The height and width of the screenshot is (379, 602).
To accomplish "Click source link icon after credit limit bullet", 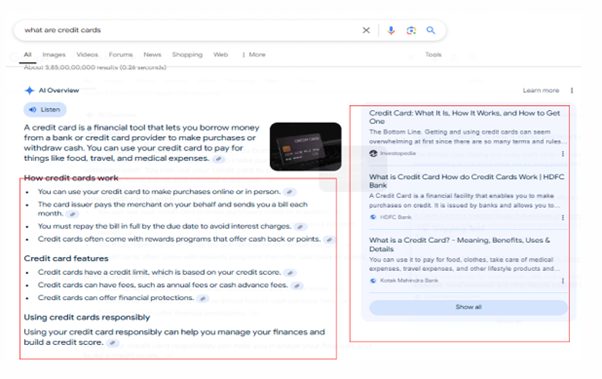I will (290, 273).
